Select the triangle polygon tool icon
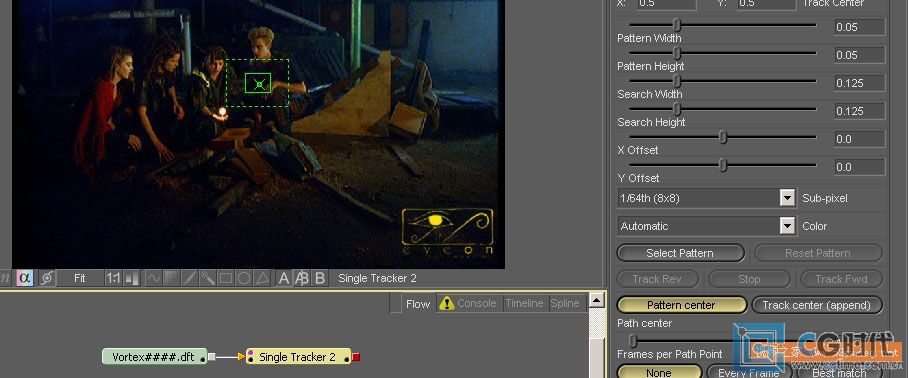 point(262,278)
